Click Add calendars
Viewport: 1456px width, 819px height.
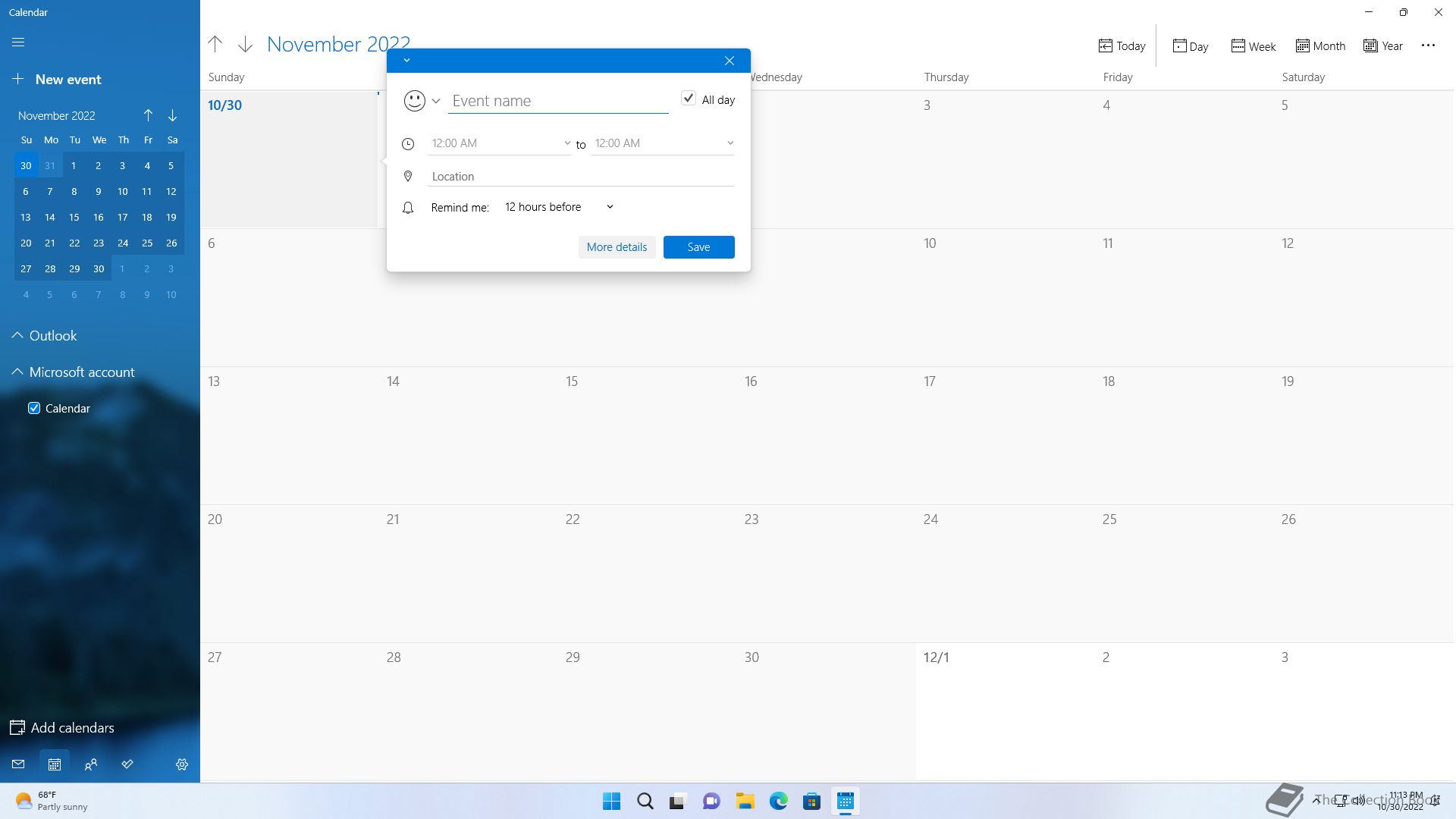62,727
